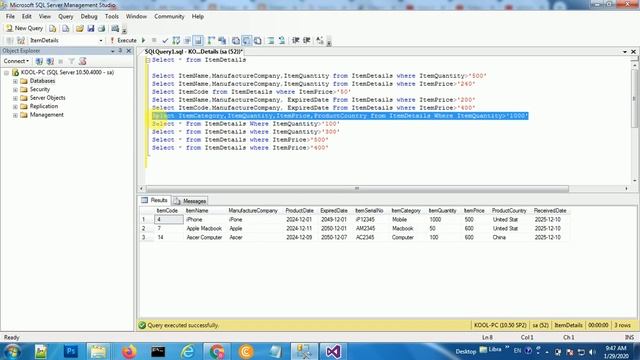Specify values for template parameters icon
The width and height of the screenshot is (640, 360).
[x=320, y=40]
